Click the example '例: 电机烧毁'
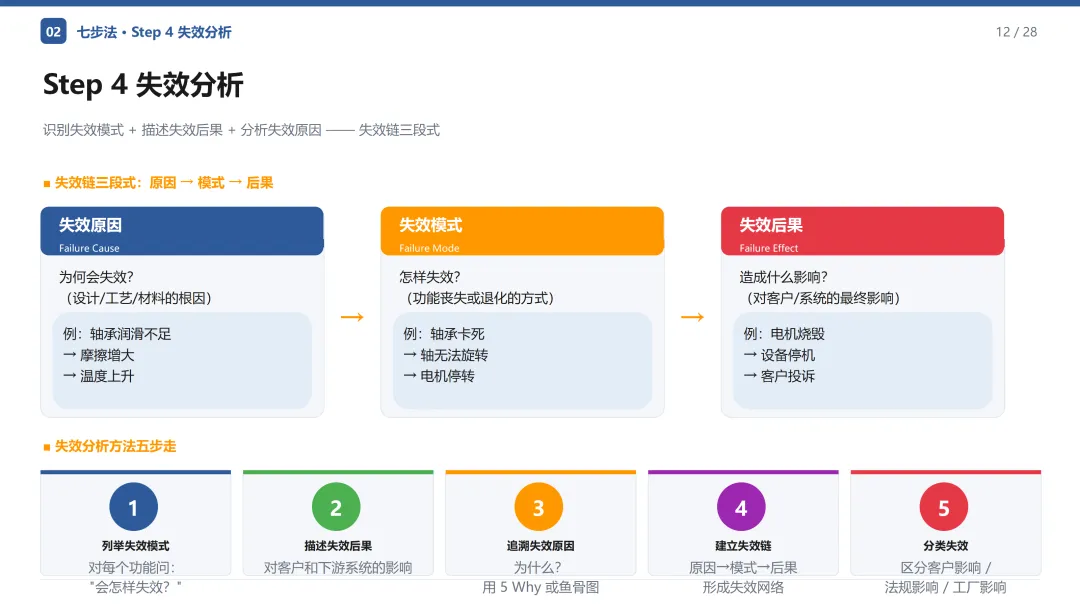Image resolution: width=1080 pixels, height=608 pixels. click(x=784, y=334)
